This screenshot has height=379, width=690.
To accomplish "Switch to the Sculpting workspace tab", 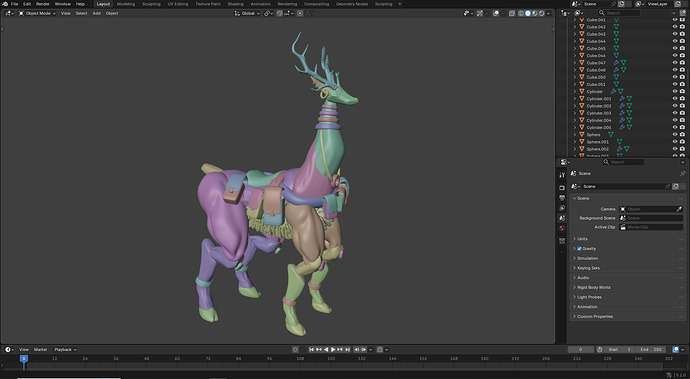I will (x=151, y=4).
